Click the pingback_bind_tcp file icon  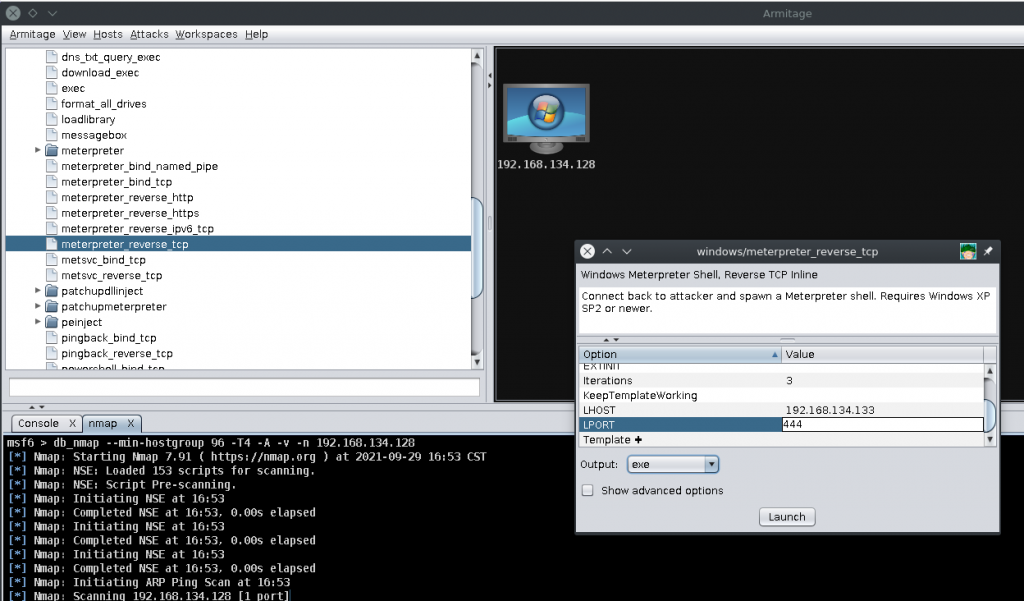pyautogui.click(x=52, y=338)
